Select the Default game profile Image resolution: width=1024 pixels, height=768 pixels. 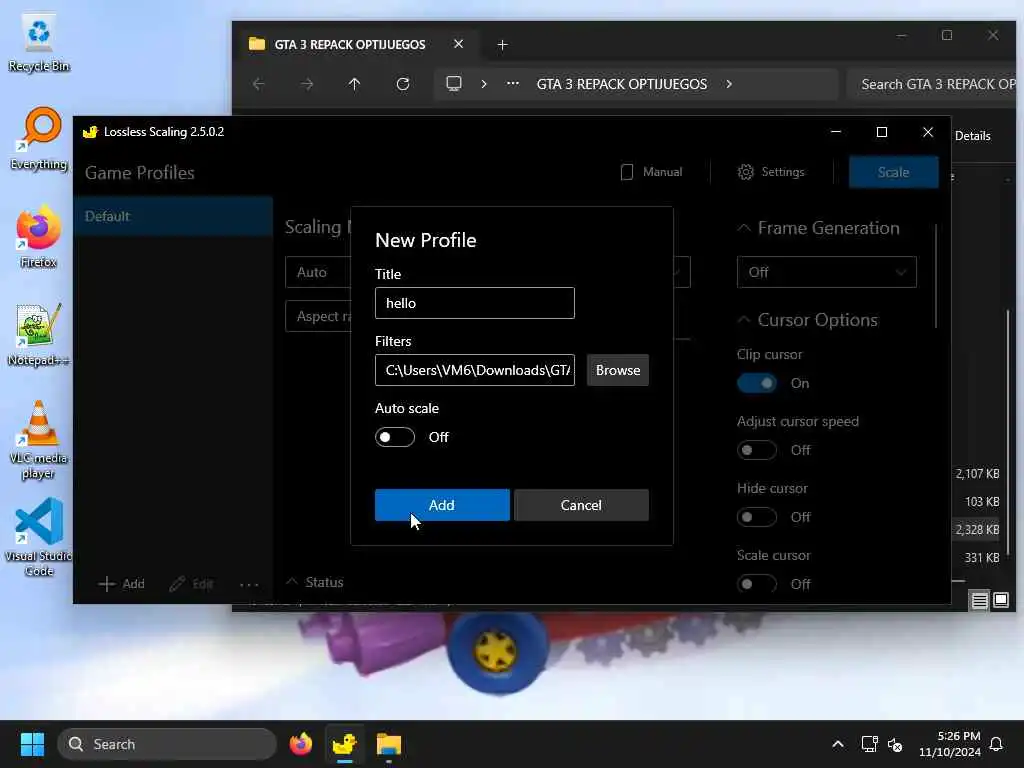tap(173, 216)
